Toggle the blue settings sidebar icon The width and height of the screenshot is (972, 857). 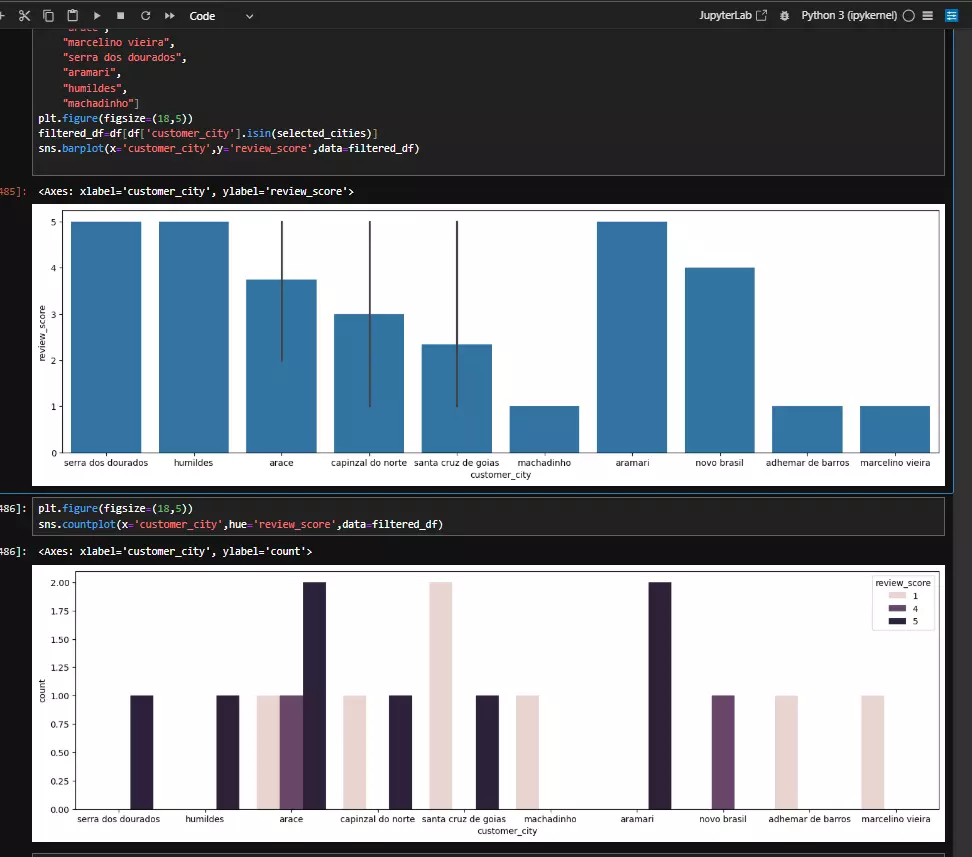coord(952,16)
